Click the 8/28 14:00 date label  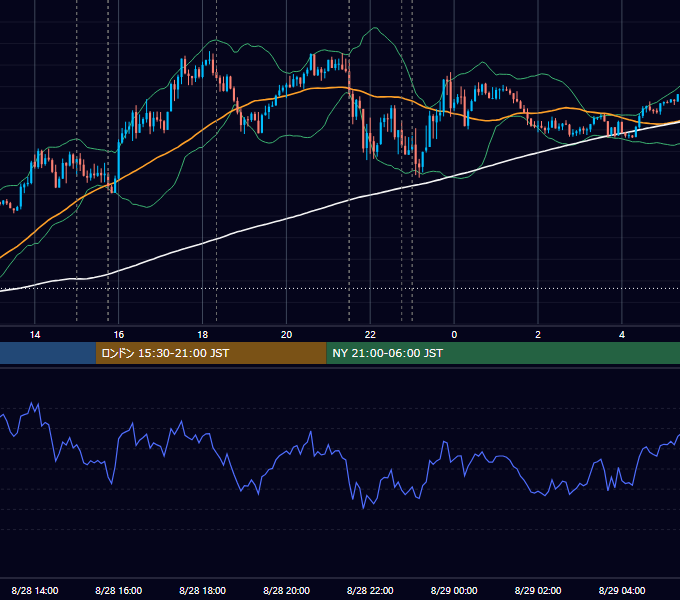(35, 590)
